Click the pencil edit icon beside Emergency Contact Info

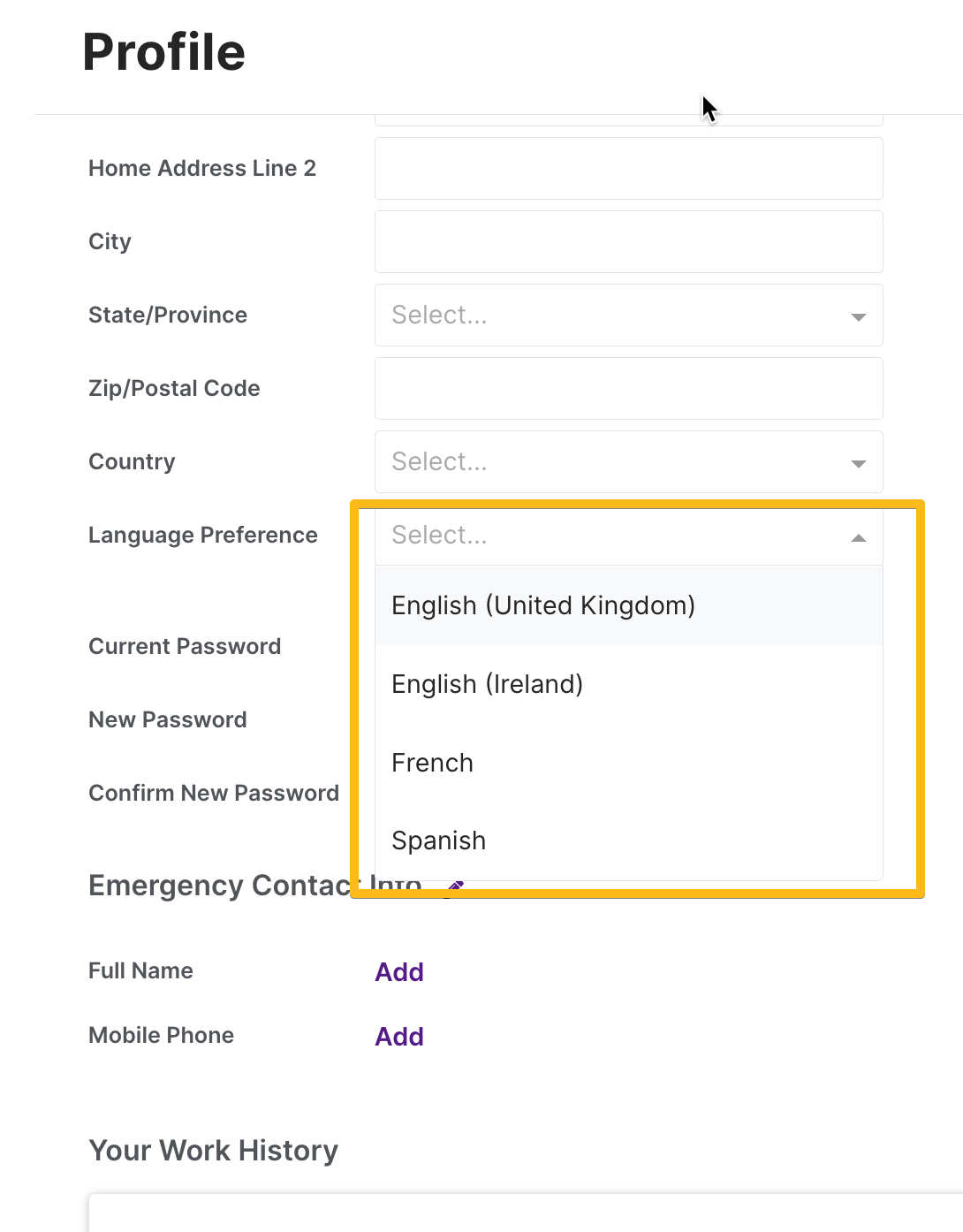453,886
